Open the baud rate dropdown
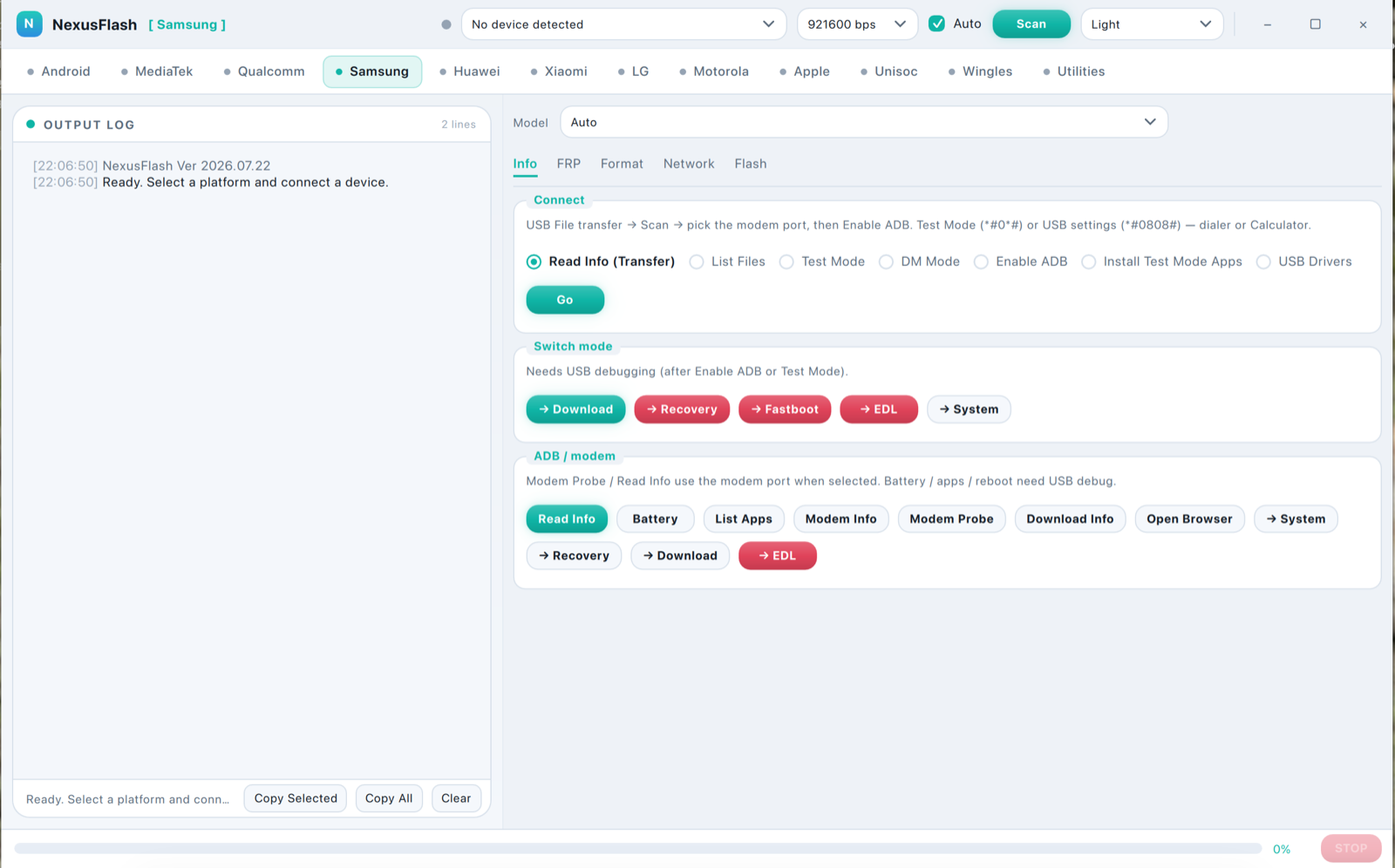Viewport: 1395px width, 868px height. [x=857, y=24]
